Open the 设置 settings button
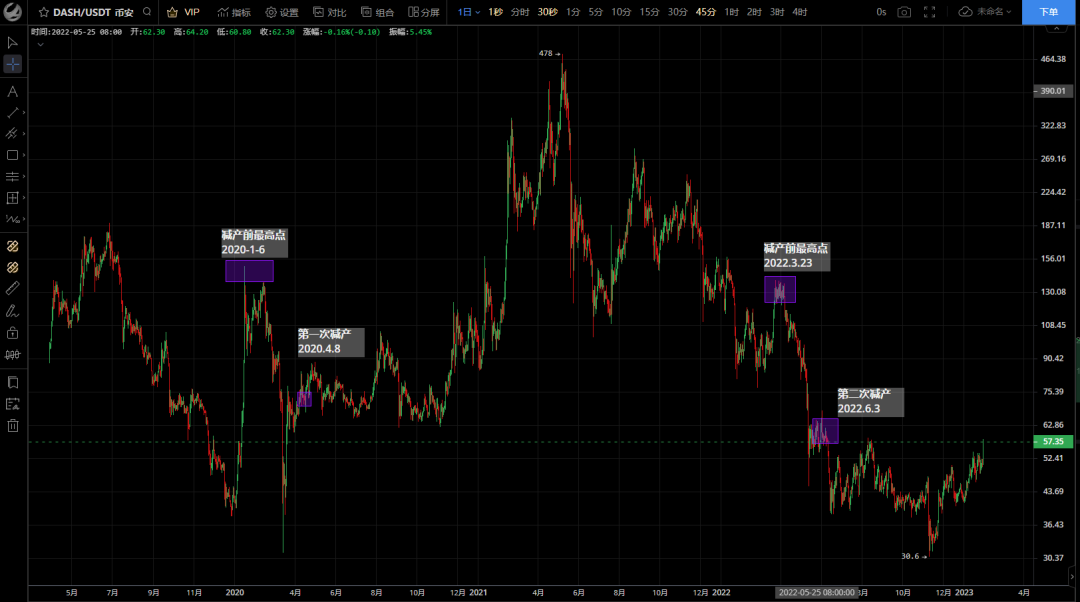The image size is (1080, 602). click(x=281, y=12)
